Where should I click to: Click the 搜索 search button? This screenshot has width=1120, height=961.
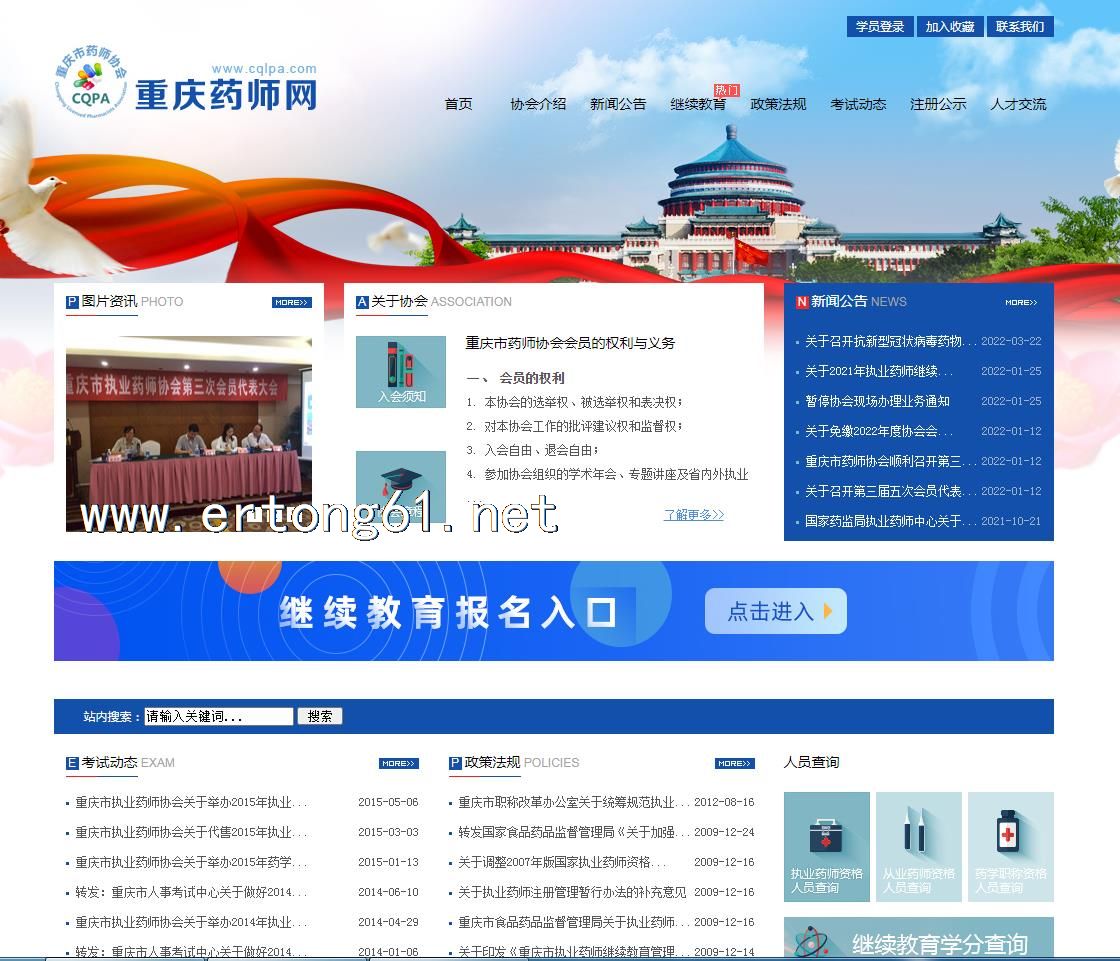[x=320, y=716]
